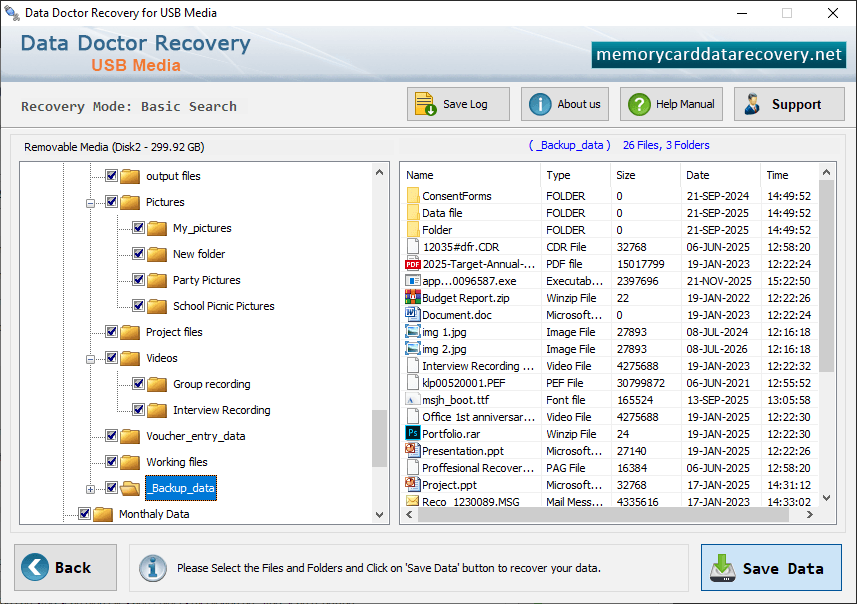Click the Word icon beside Document.doc
Viewport: 857px width, 604px height.
tap(411, 314)
